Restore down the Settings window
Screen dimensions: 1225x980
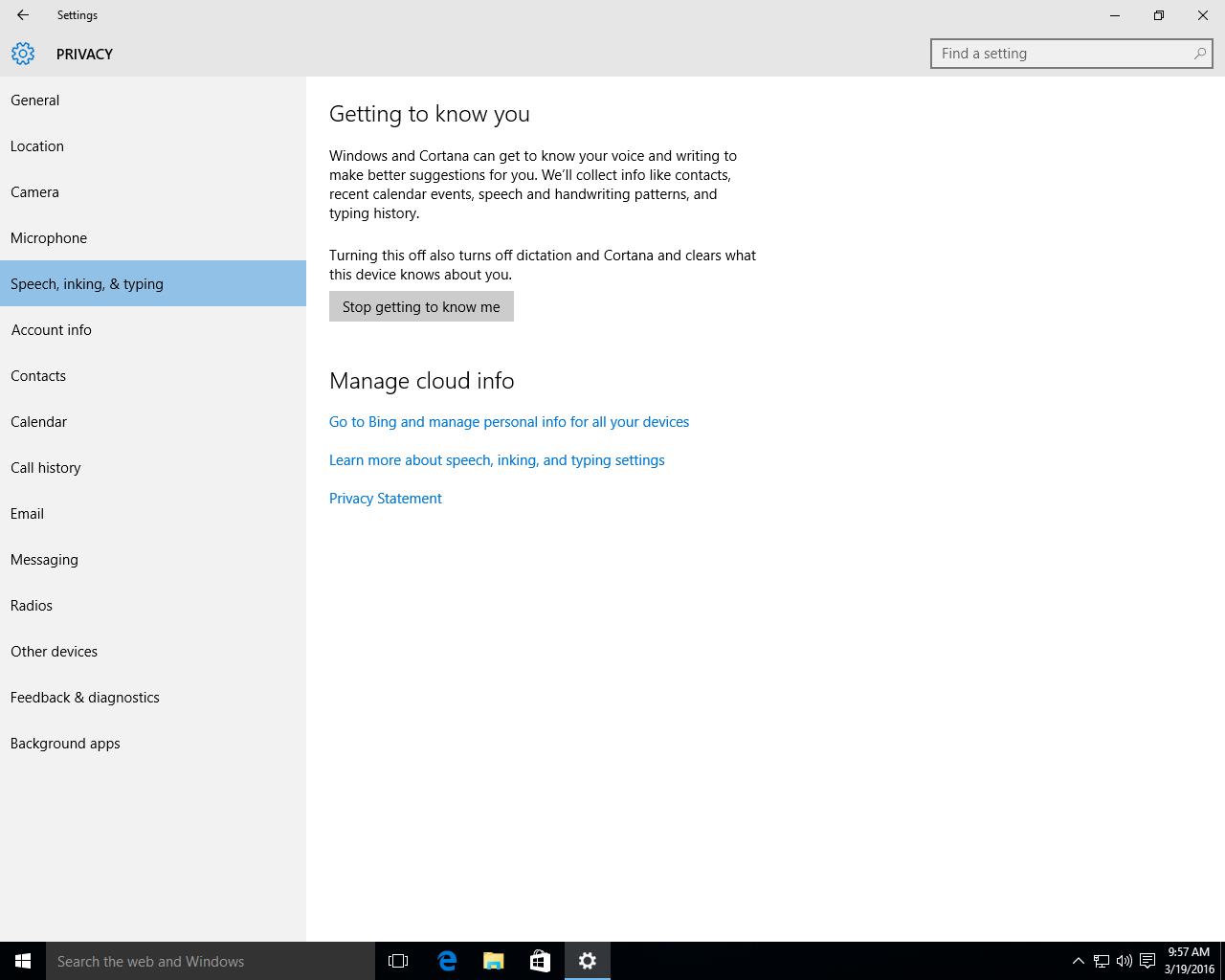(x=1159, y=15)
